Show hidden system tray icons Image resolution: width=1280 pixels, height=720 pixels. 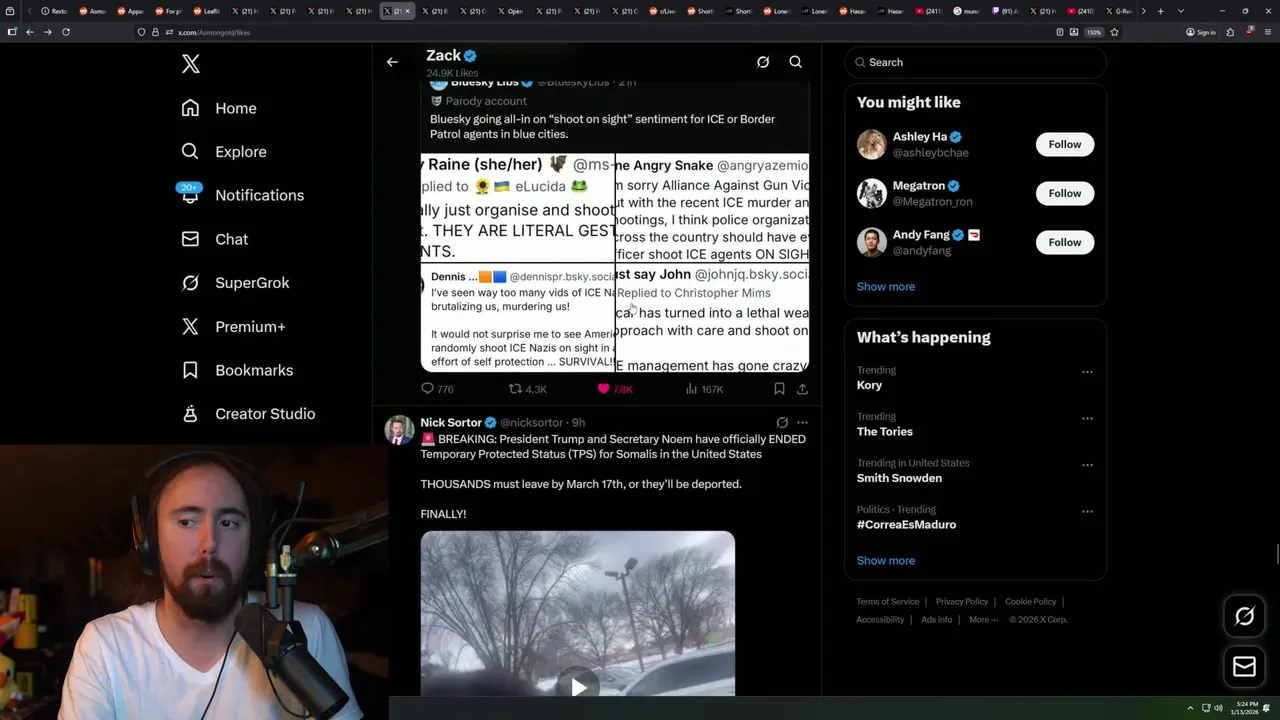click(1190, 708)
